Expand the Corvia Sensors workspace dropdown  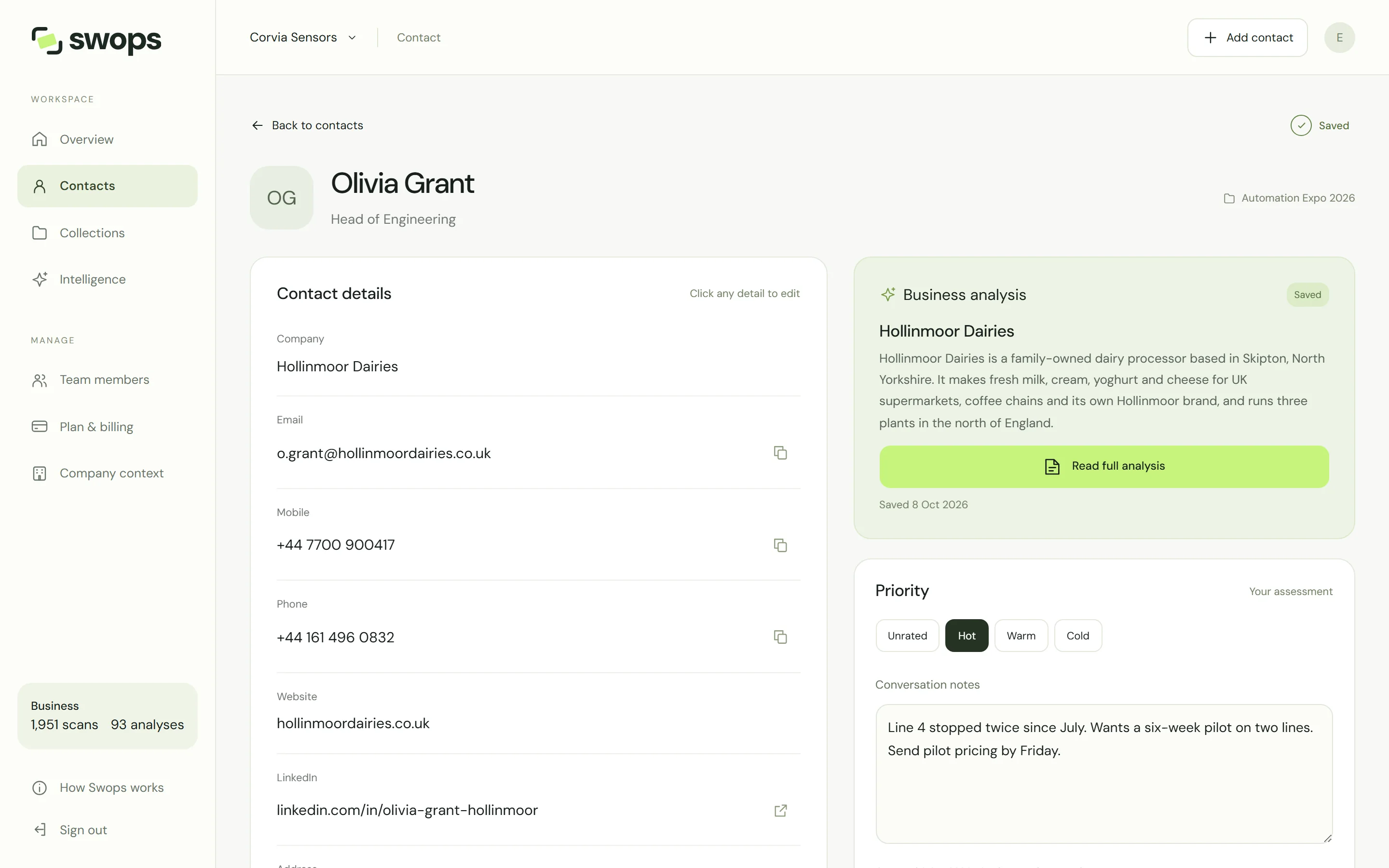pos(303,37)
